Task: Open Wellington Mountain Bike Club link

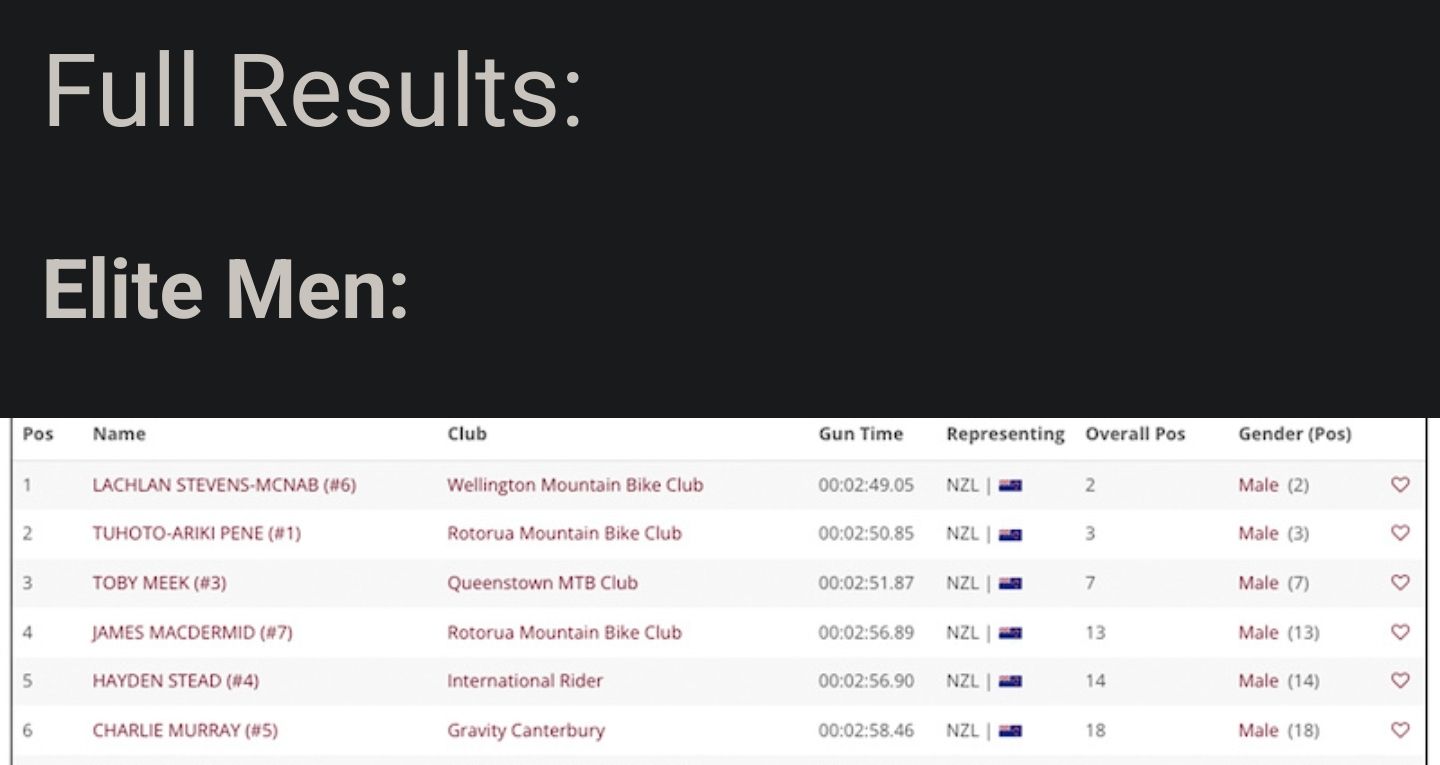Action: point(575,485)
